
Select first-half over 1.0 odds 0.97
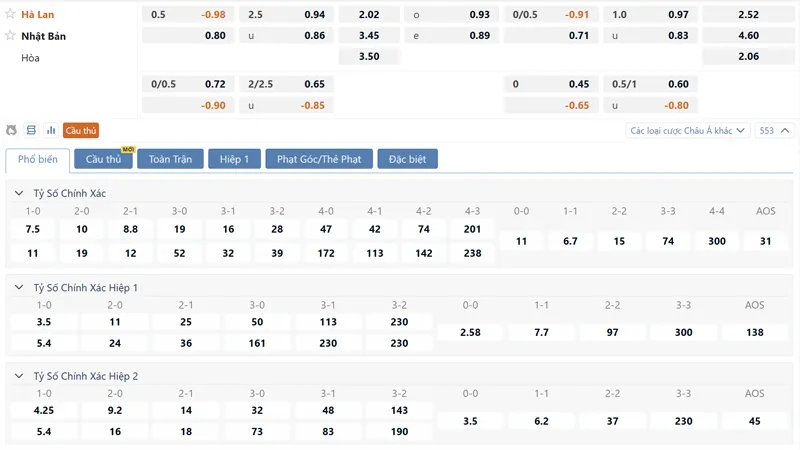point(650,14)
